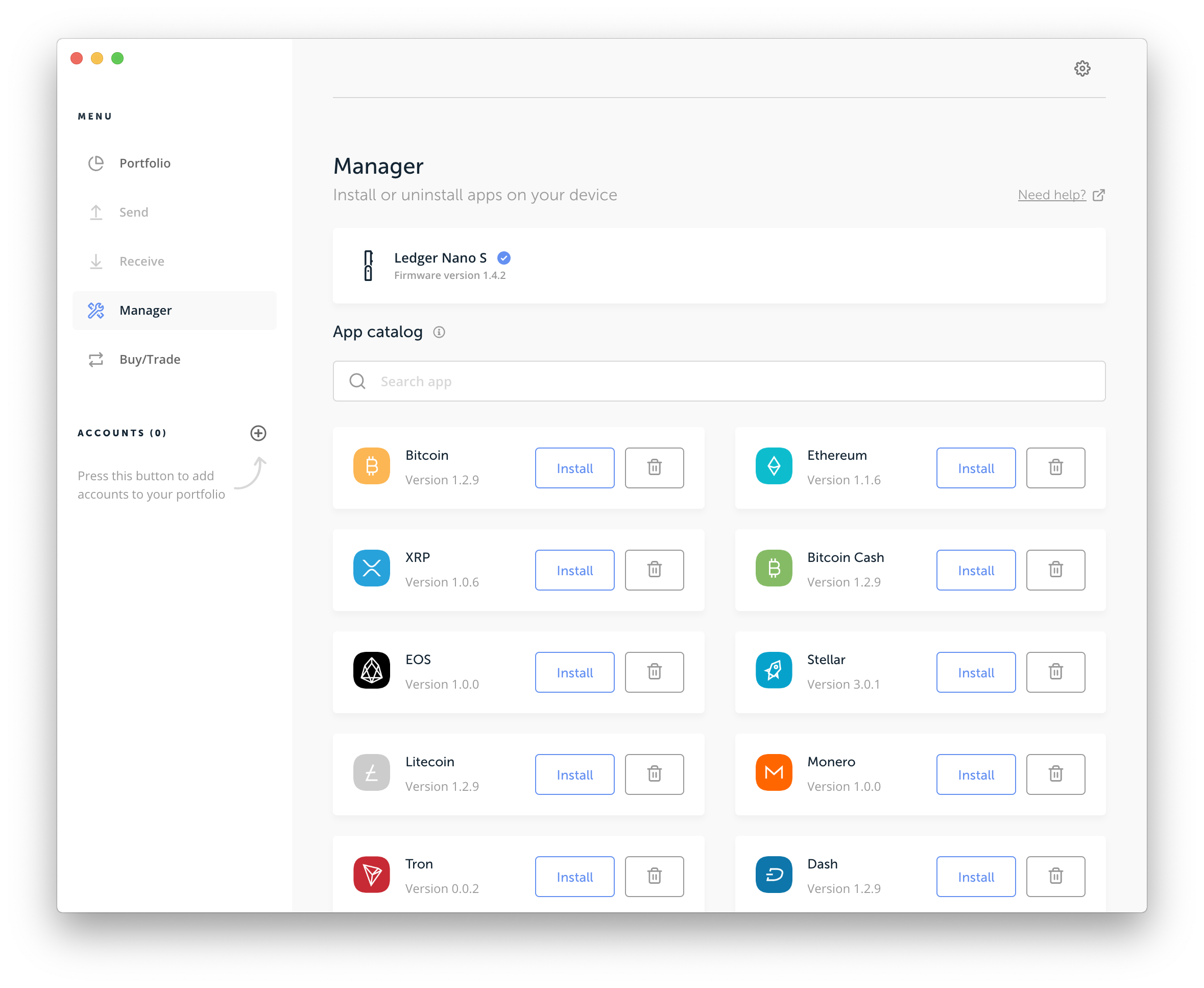Install the Dash app
The width and height of the screenshot is (1204, 988).
click(x=975, y=877)
